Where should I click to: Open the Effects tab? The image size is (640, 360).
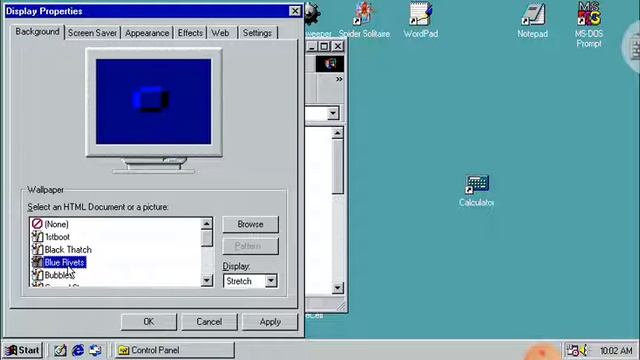click(190, 33)
